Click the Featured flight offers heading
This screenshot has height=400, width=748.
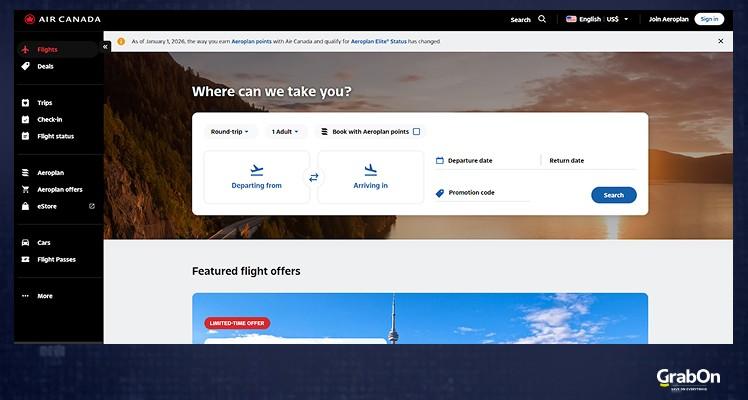pos(246,271)
